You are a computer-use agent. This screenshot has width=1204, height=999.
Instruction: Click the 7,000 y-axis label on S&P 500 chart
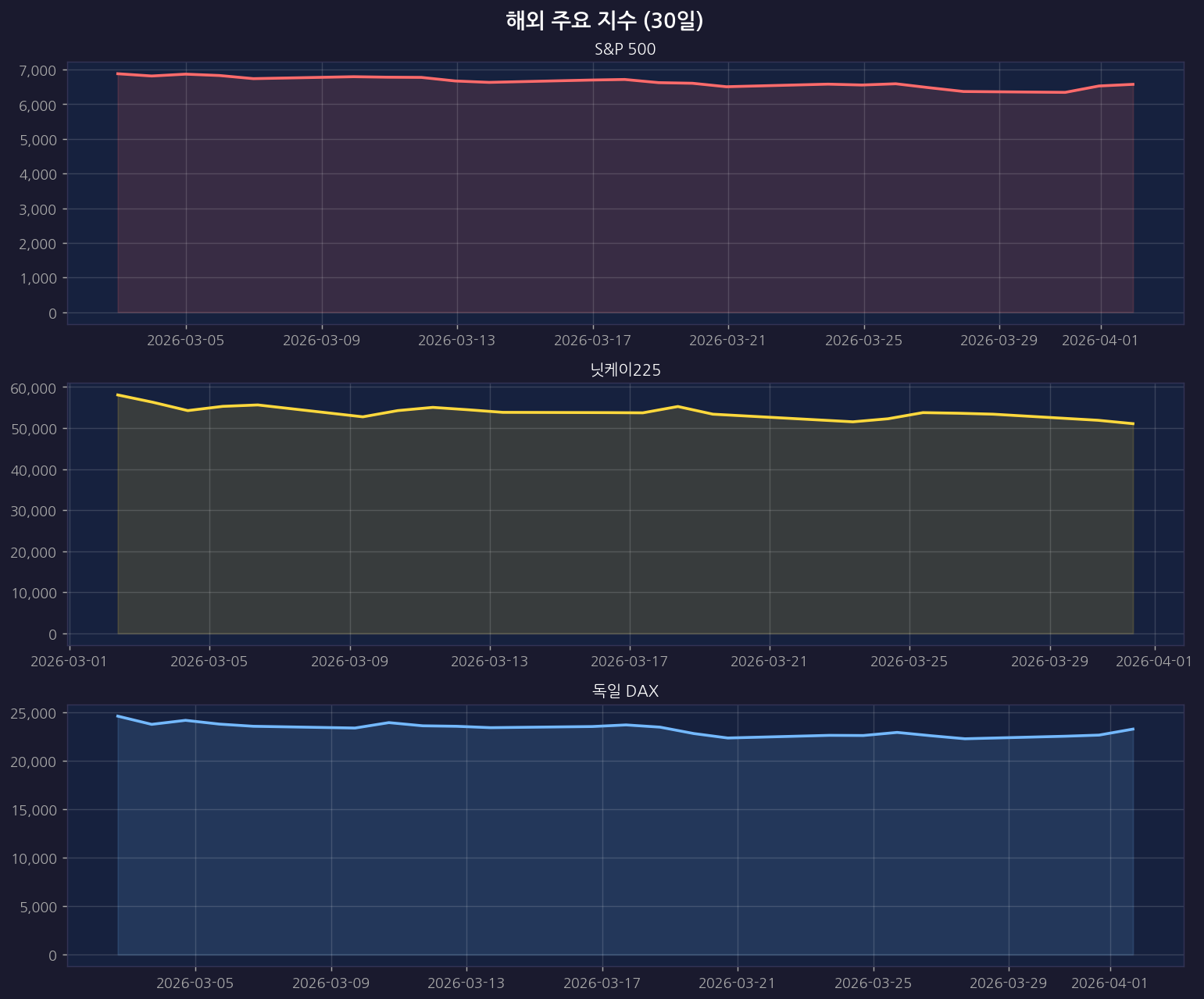37,71
